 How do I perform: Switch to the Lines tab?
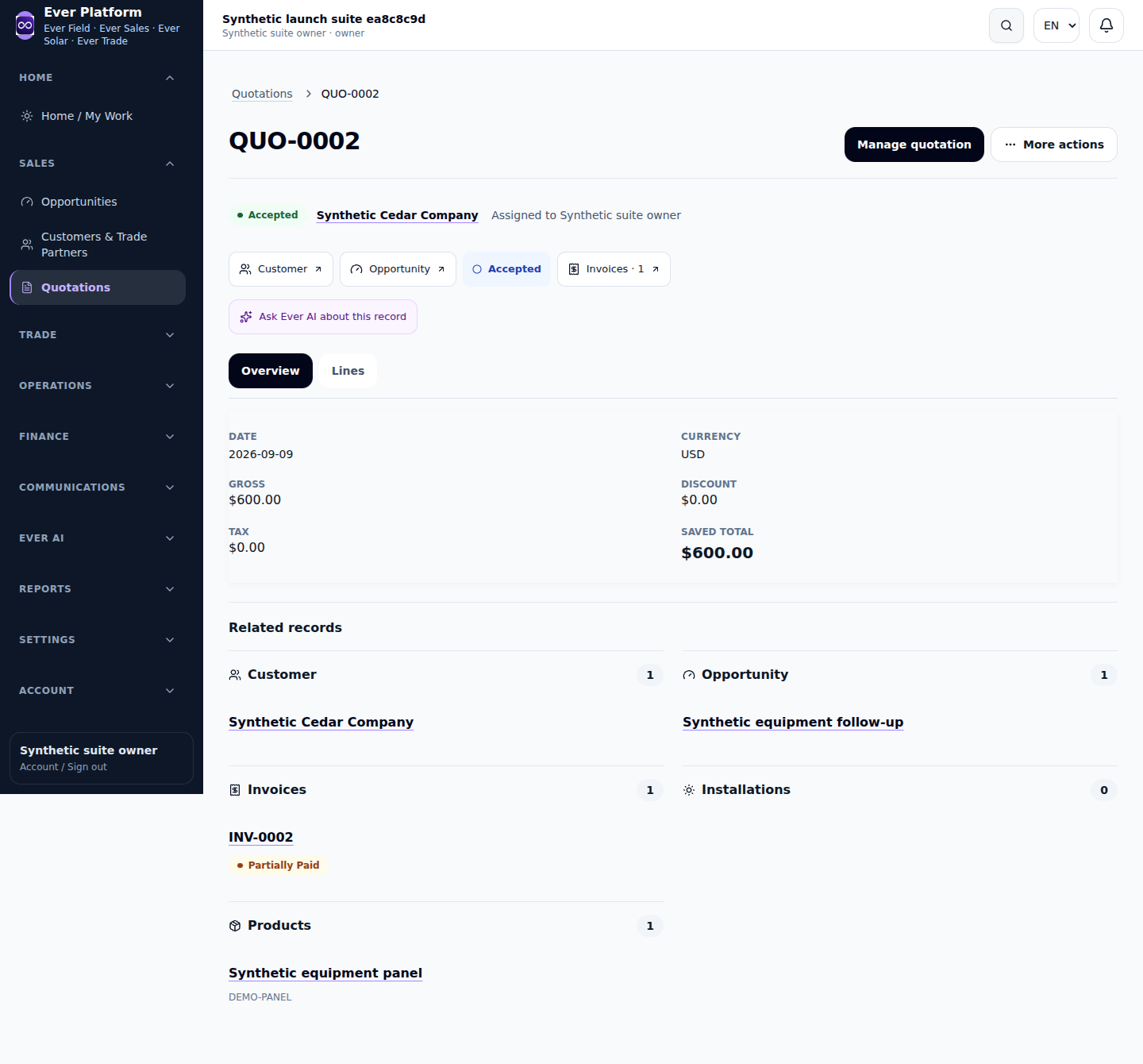coord(348,371)
